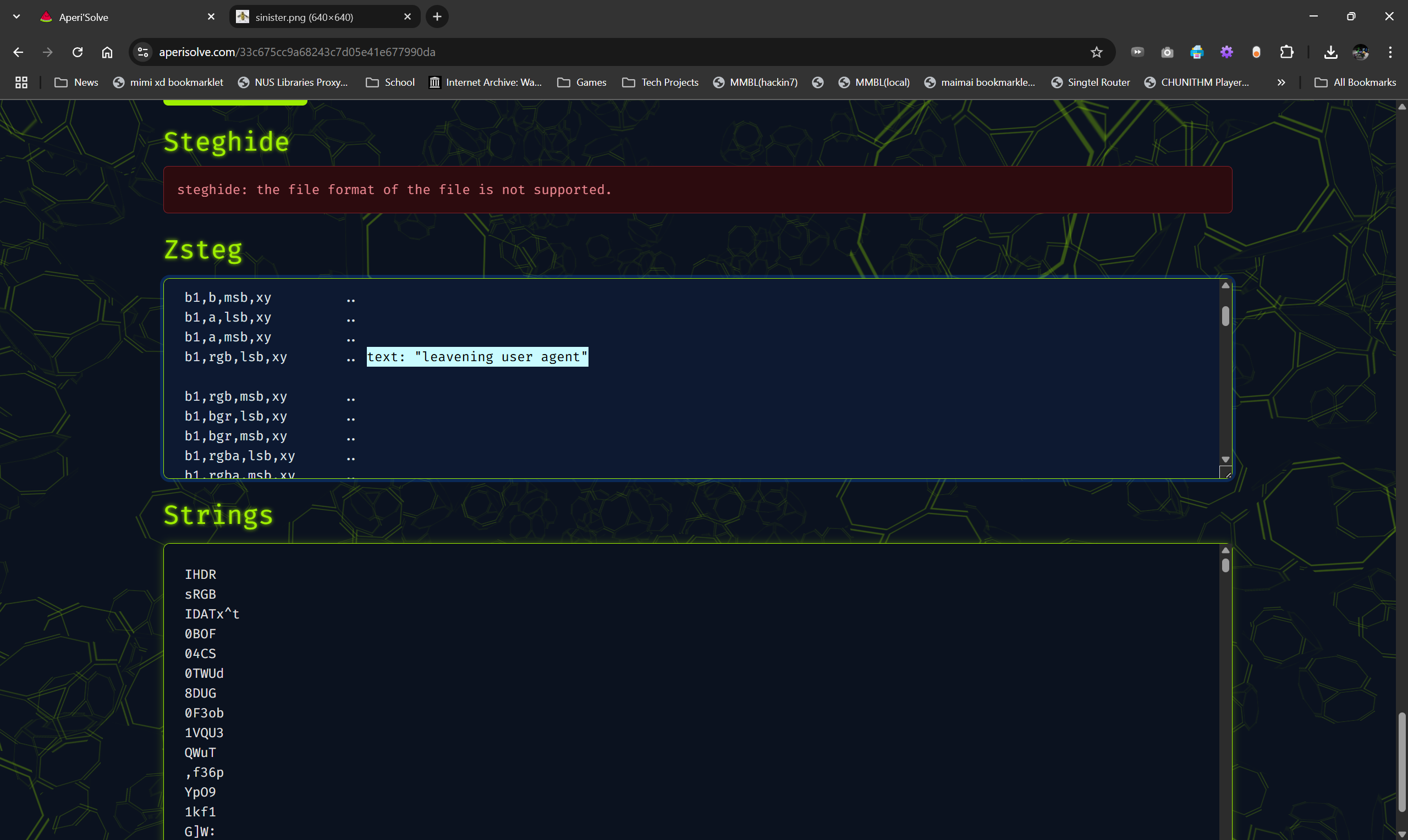Open the browser extensions puzzle icon
This screenshot has height=840, width=1408.
click(1286, 52)
